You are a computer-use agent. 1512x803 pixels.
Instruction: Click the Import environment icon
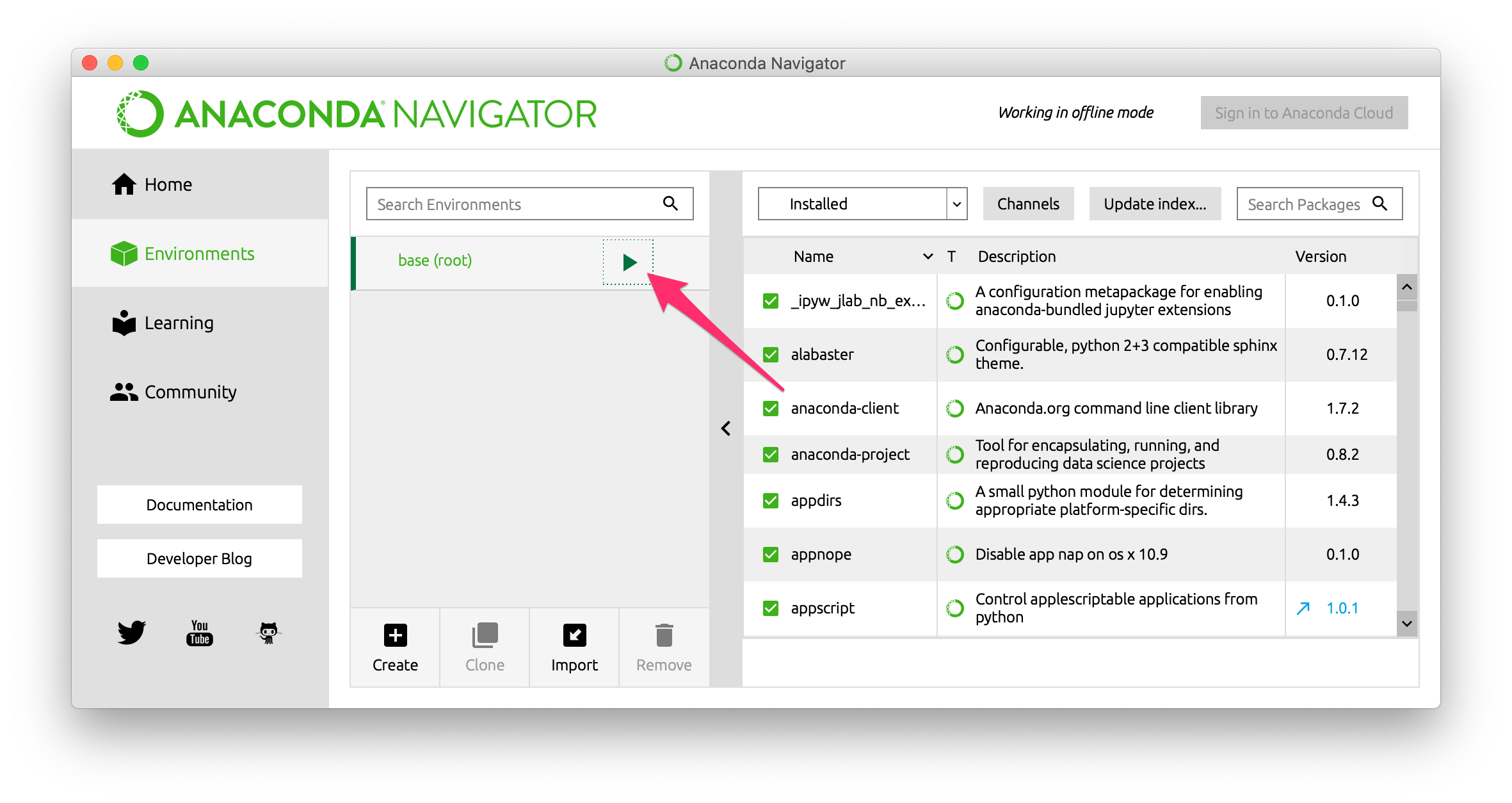click(574, 635)
